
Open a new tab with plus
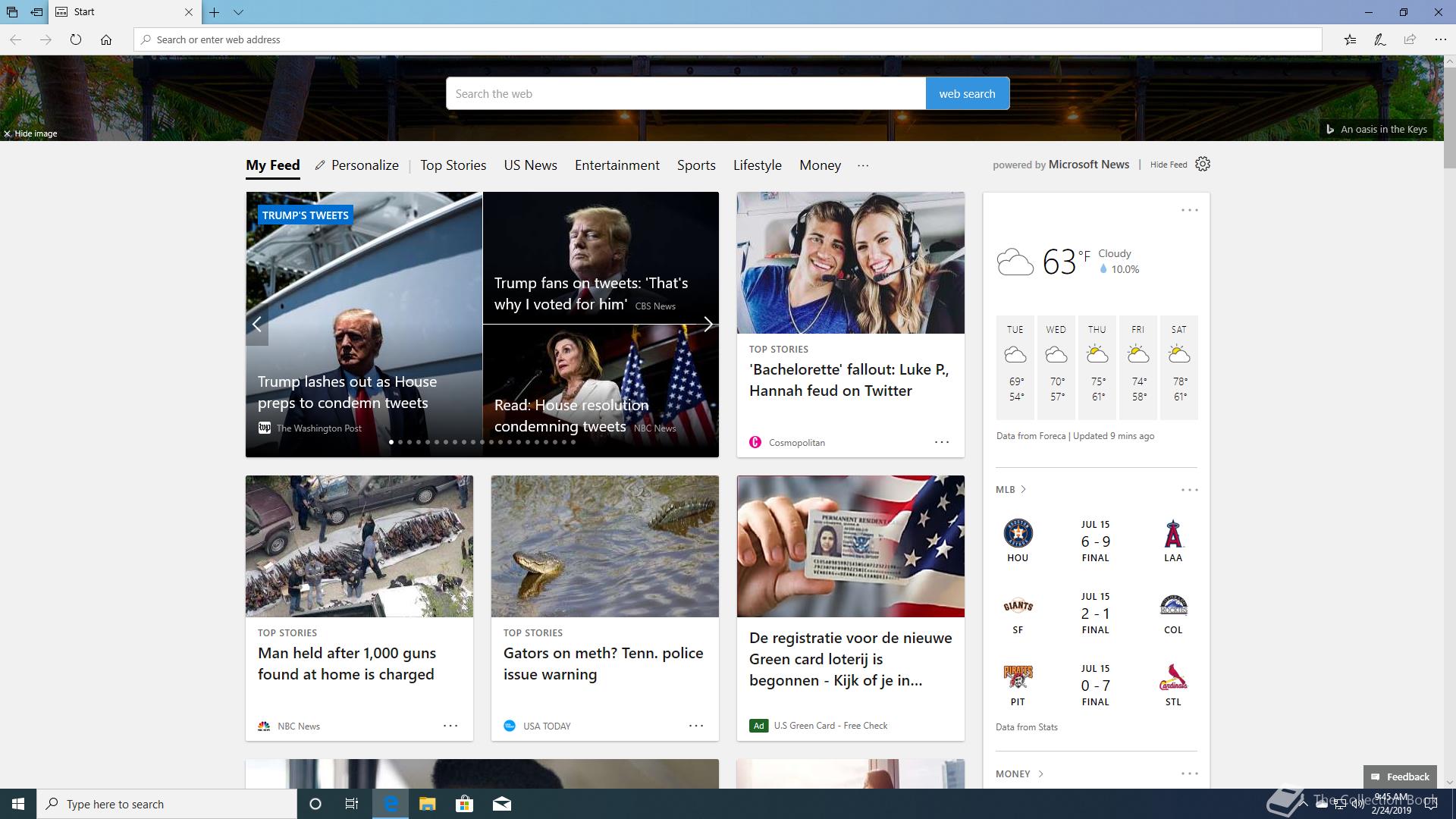pyautogui.click(x=215, y=12)
